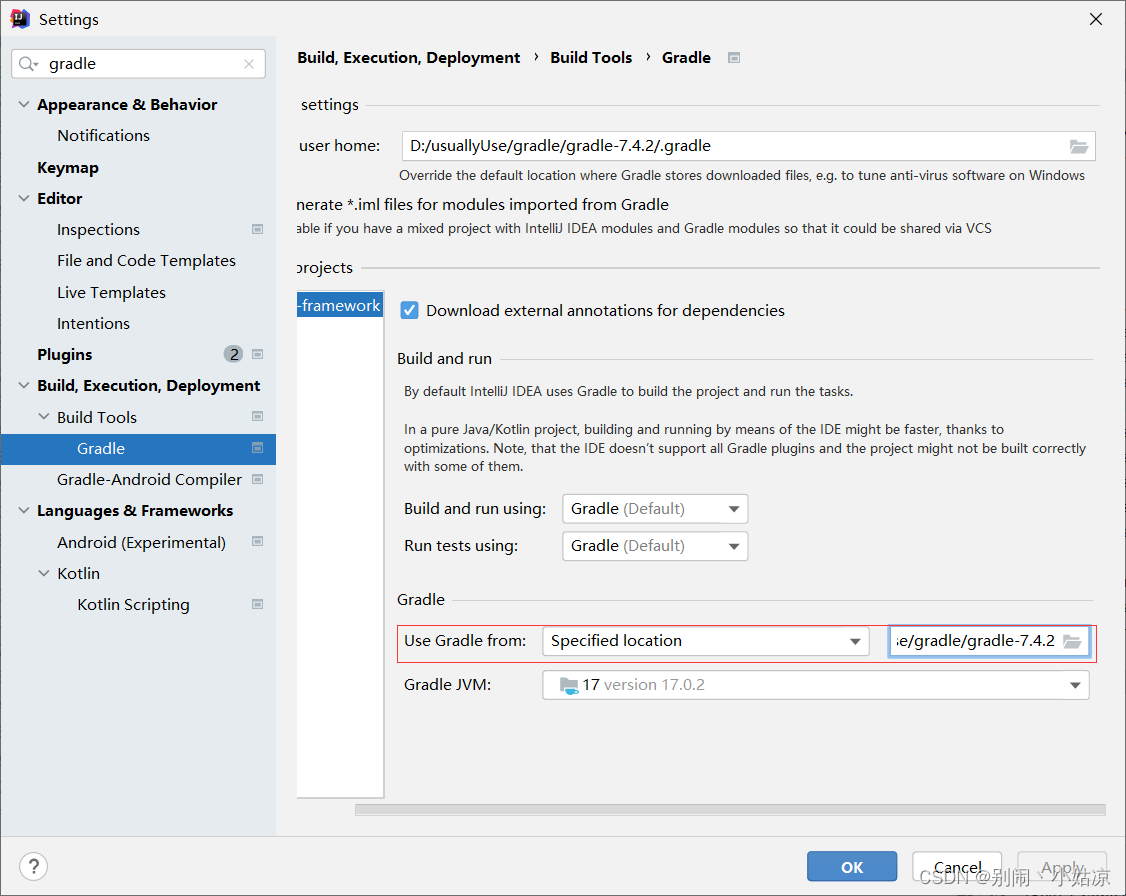Click the folder browse icon for the Gradle location path

click(1072, 641)
